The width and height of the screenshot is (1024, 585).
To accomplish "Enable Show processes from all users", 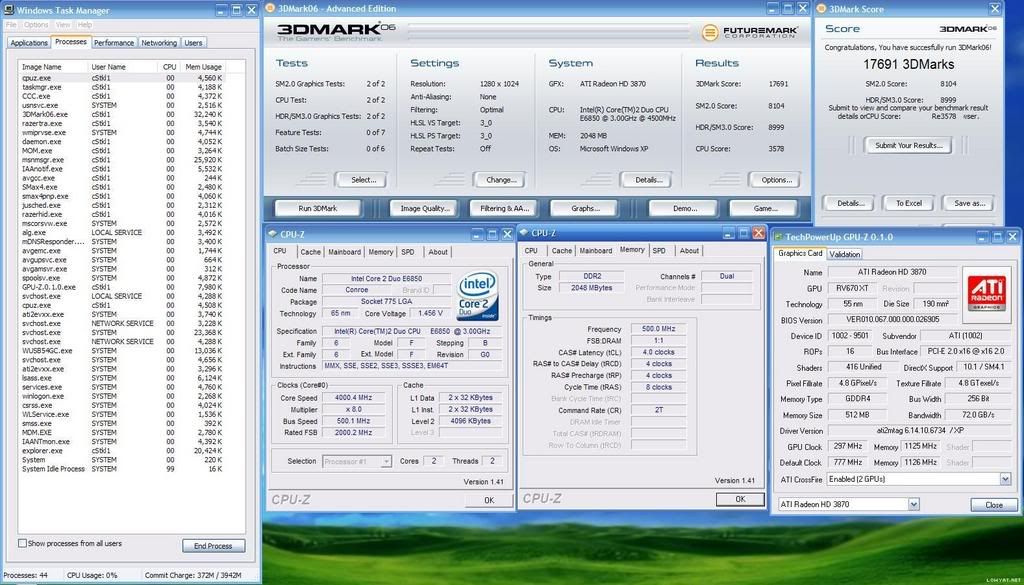I will tap(23, 543).
